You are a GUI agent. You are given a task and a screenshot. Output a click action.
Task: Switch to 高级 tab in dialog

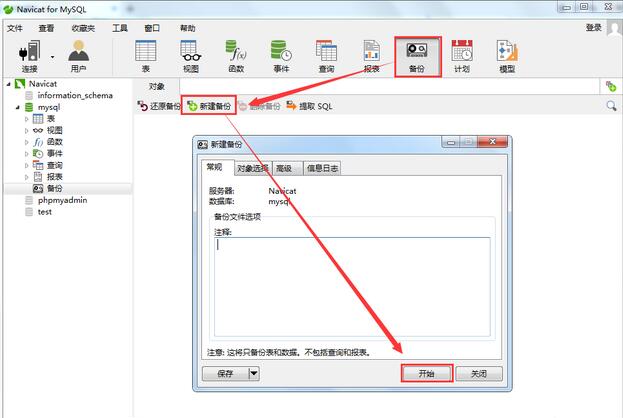click(x=287, y=168)
